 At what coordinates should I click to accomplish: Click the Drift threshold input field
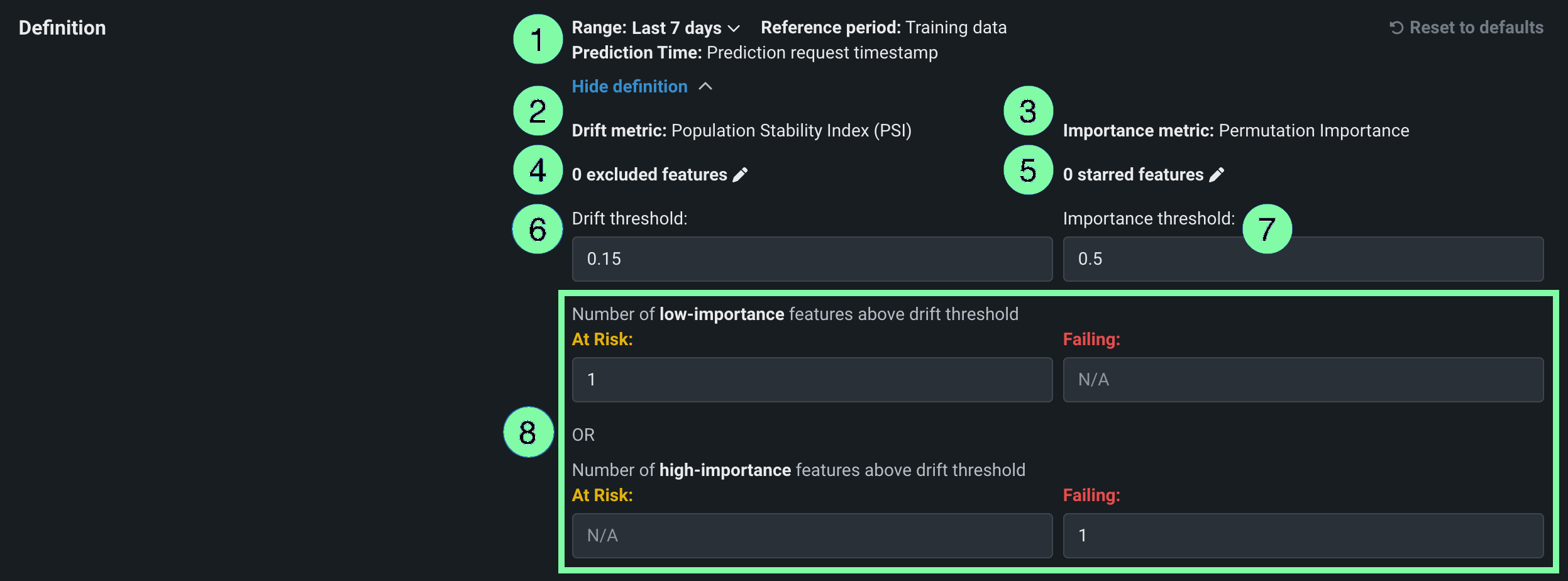point(812,259)
